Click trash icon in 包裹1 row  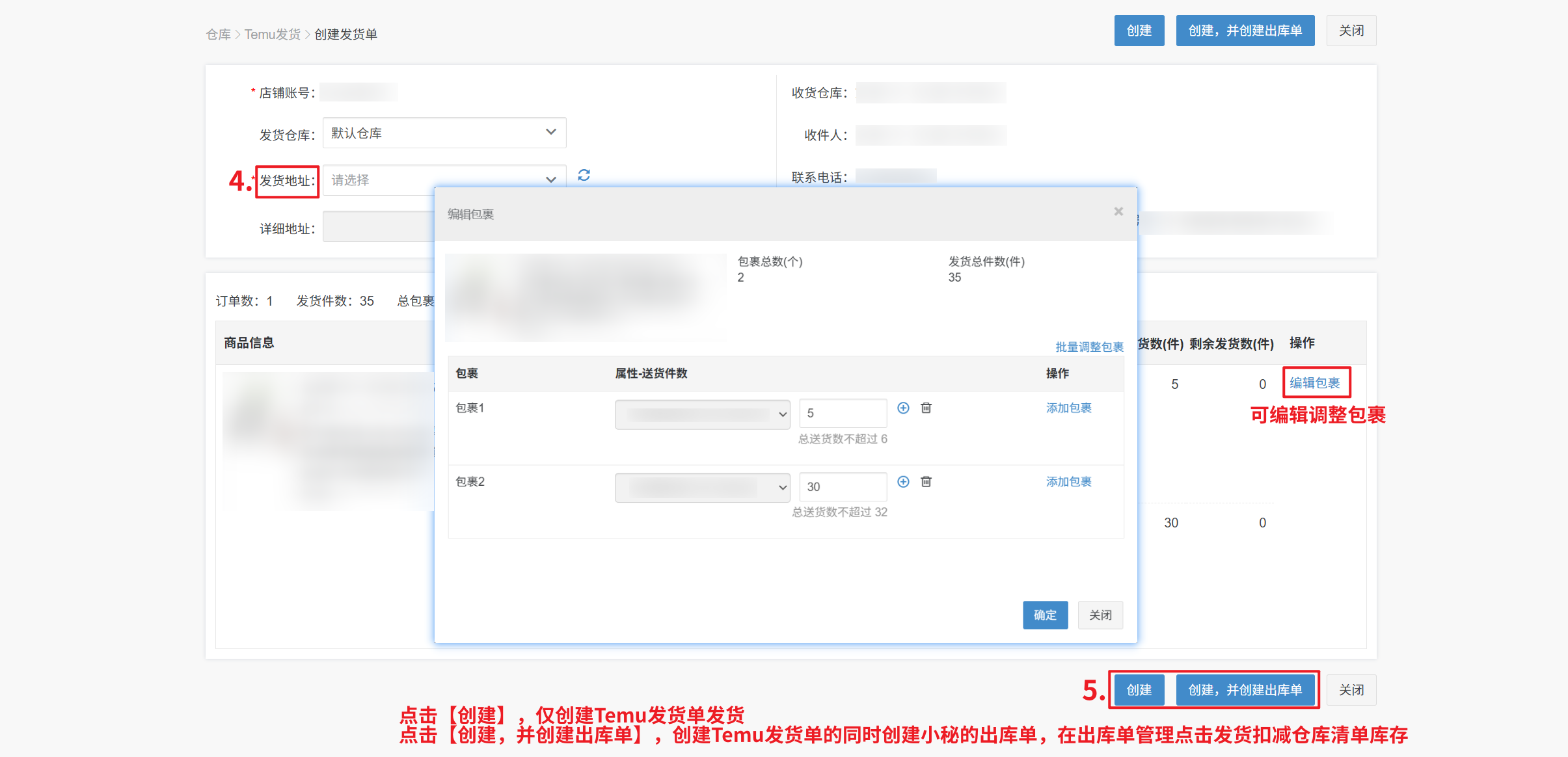tap(926, 408)
